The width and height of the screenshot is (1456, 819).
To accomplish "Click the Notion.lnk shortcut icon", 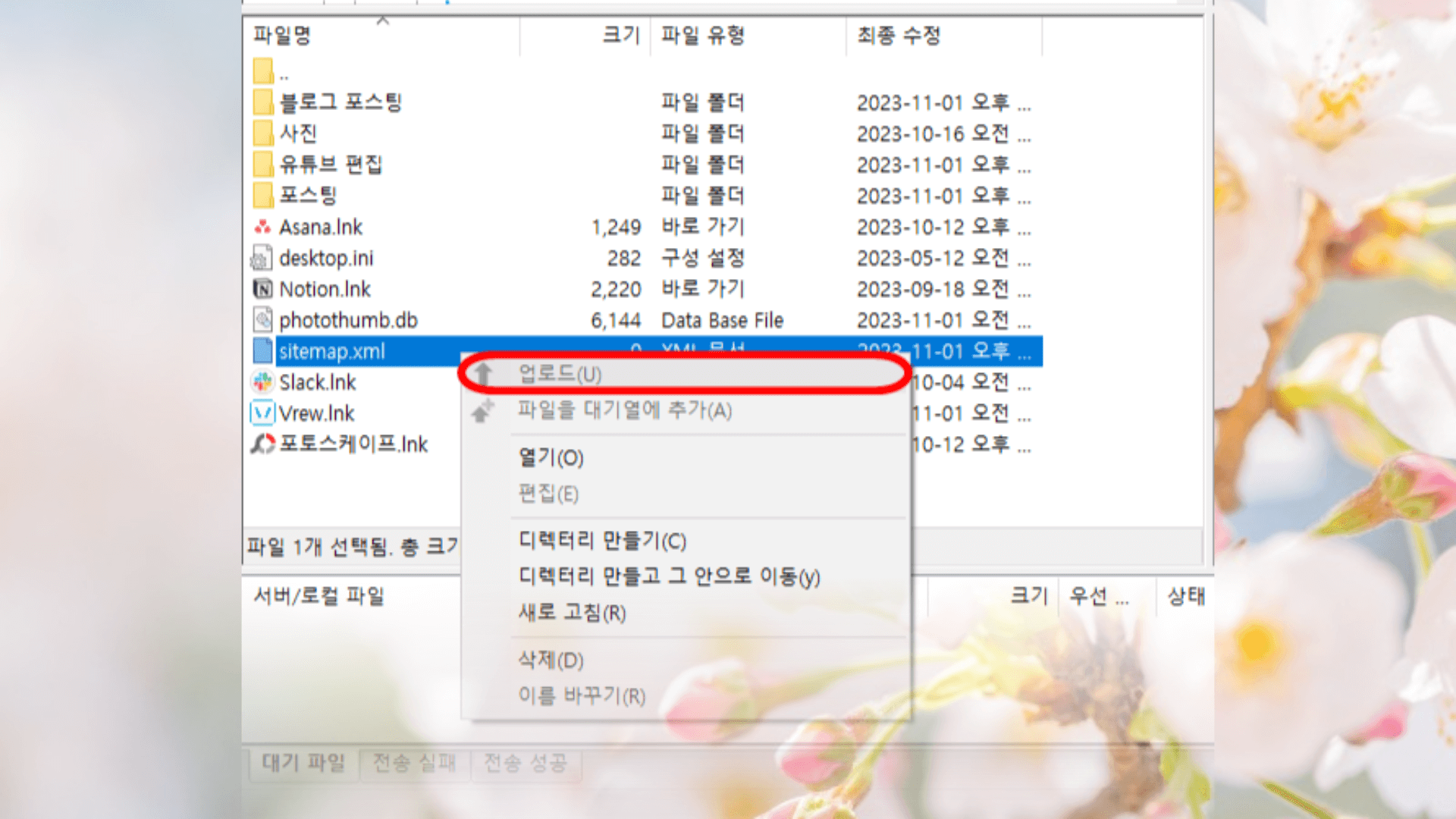I will [262, 289].
